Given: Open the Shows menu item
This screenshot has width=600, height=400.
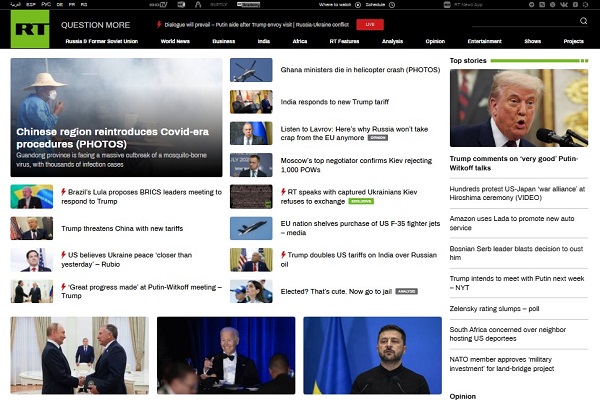Looking at the screenshot, I should [x=533, y=41].
